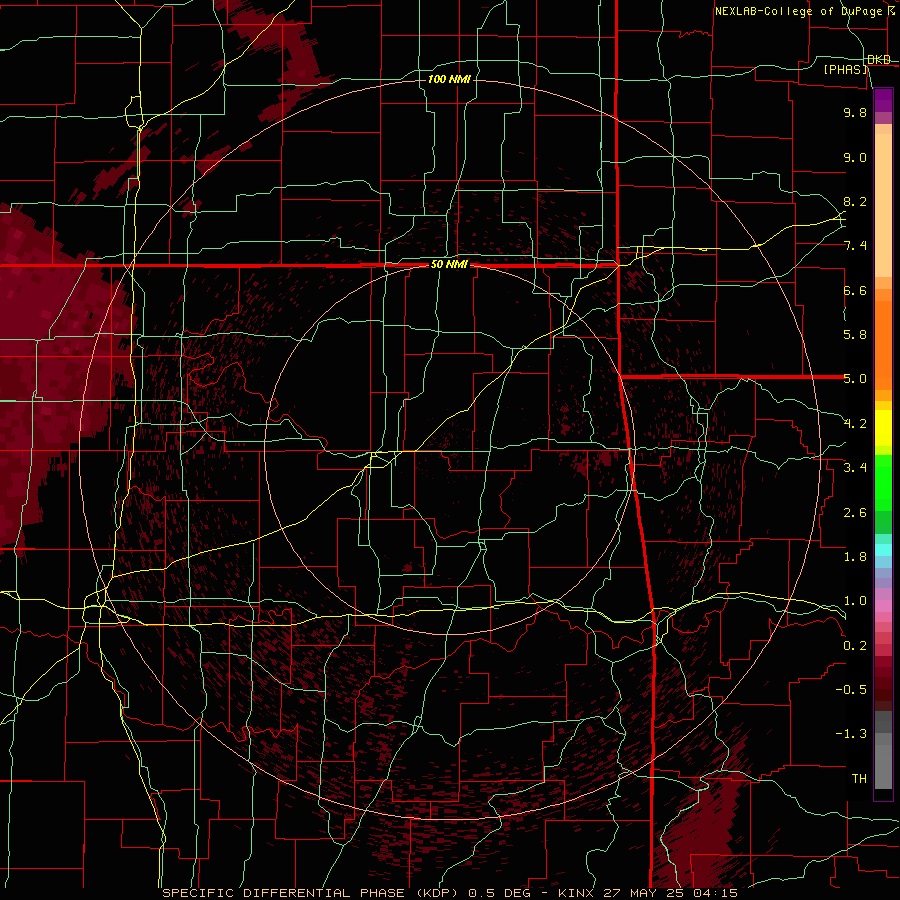Click the KINX radar site identifier

point(577,893)
